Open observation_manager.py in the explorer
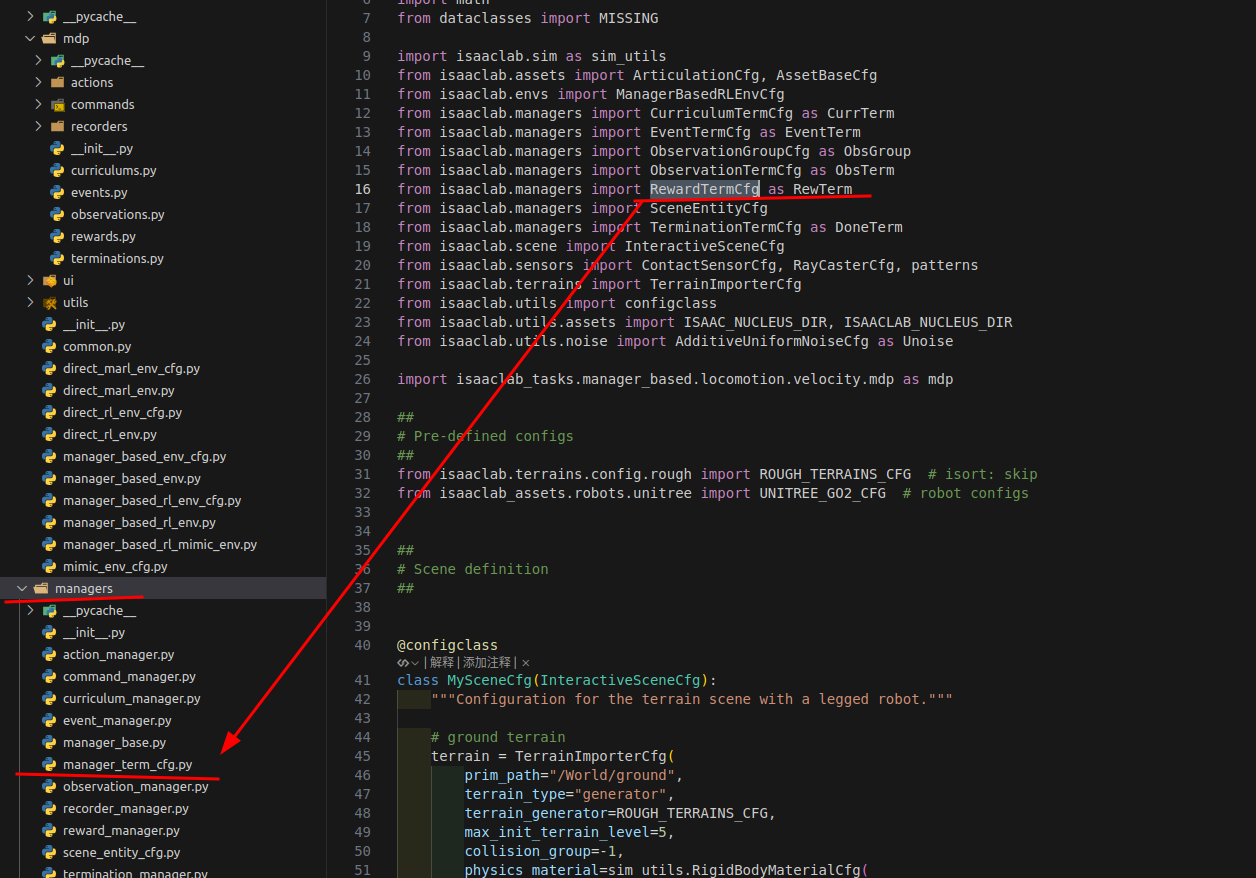1256x878 pixels. (x=135, y=787)
